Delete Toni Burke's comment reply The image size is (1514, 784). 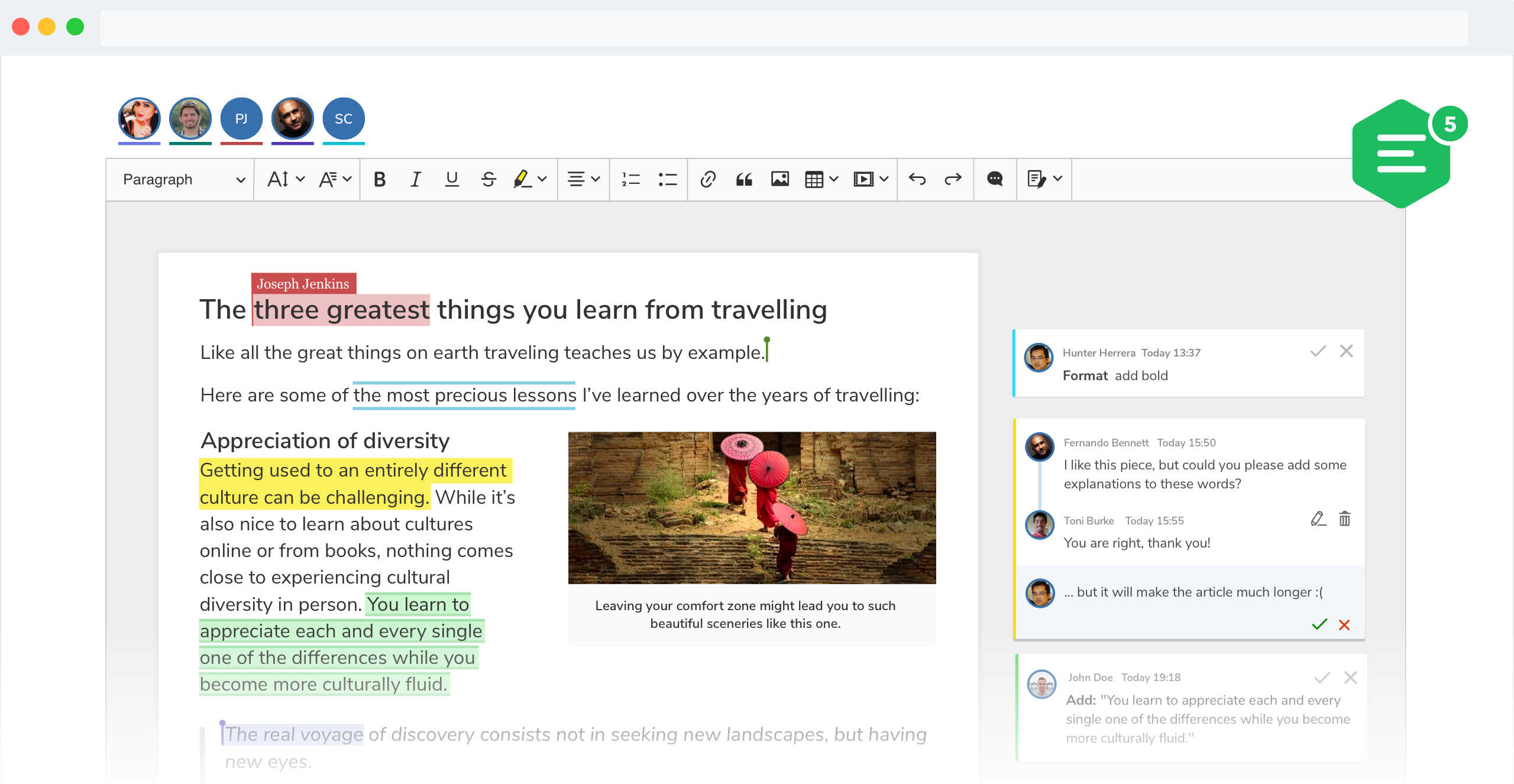tap(1345, 519)
